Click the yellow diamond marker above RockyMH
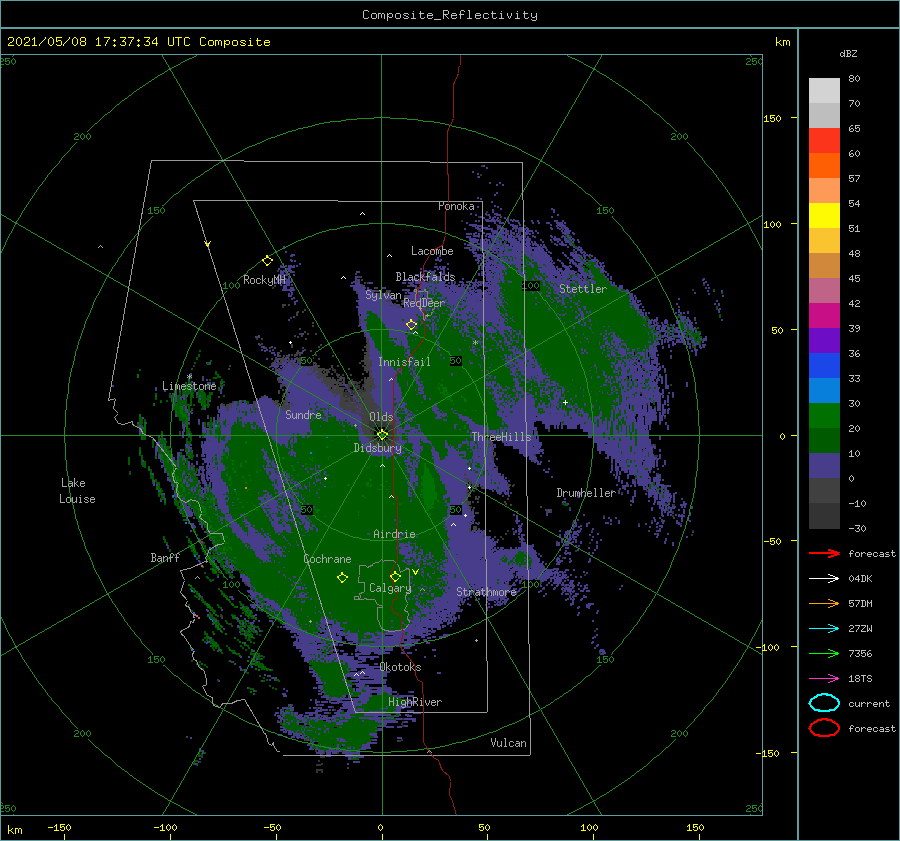 click(267, 261)
